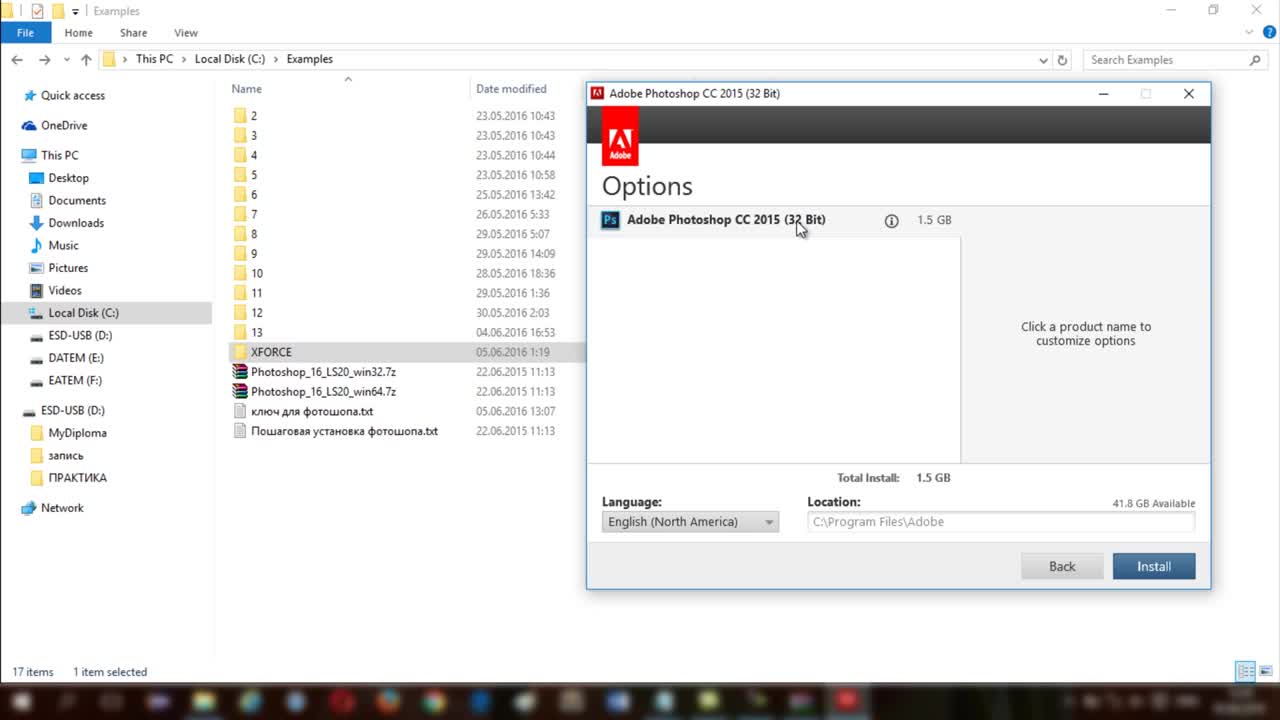Select This PC in navigation pane
Screen dimensions: 1280x720
click(59, 156)
